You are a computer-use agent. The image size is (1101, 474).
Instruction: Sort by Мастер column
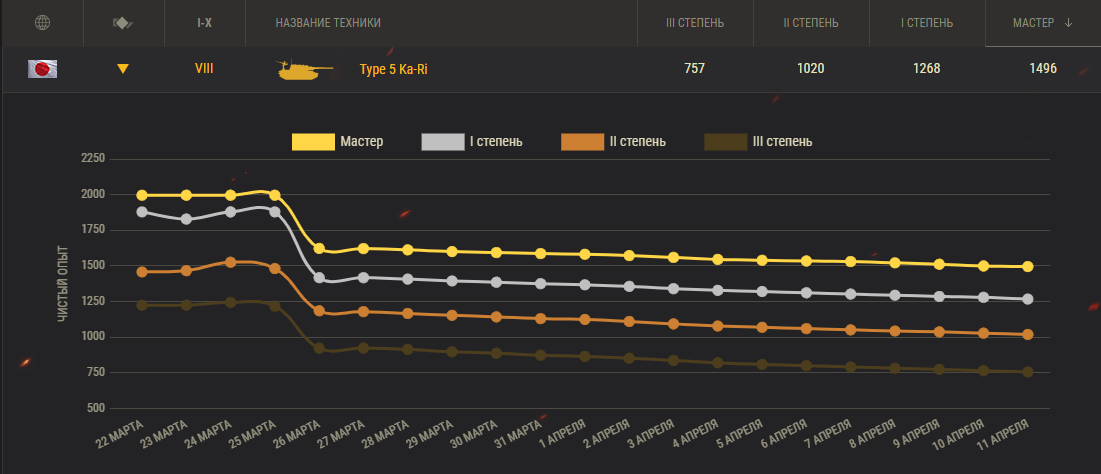(x=1033, y=23)
